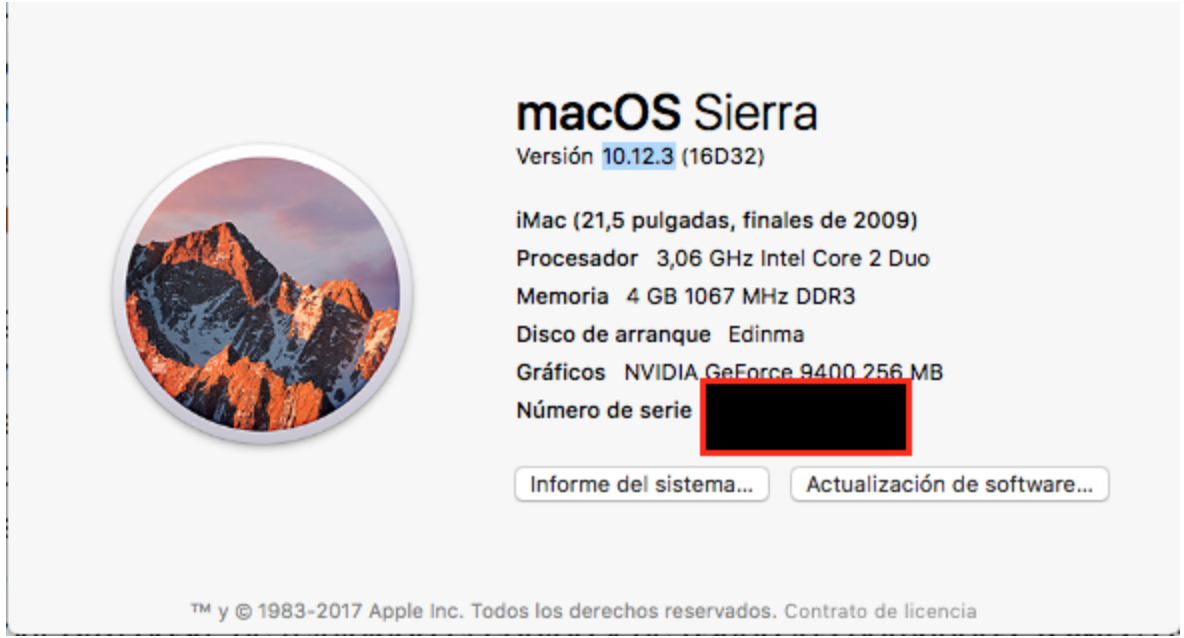
Task: Select the NVIDIA GeForce 9400 256 MB text
Action: coord(783,372)
